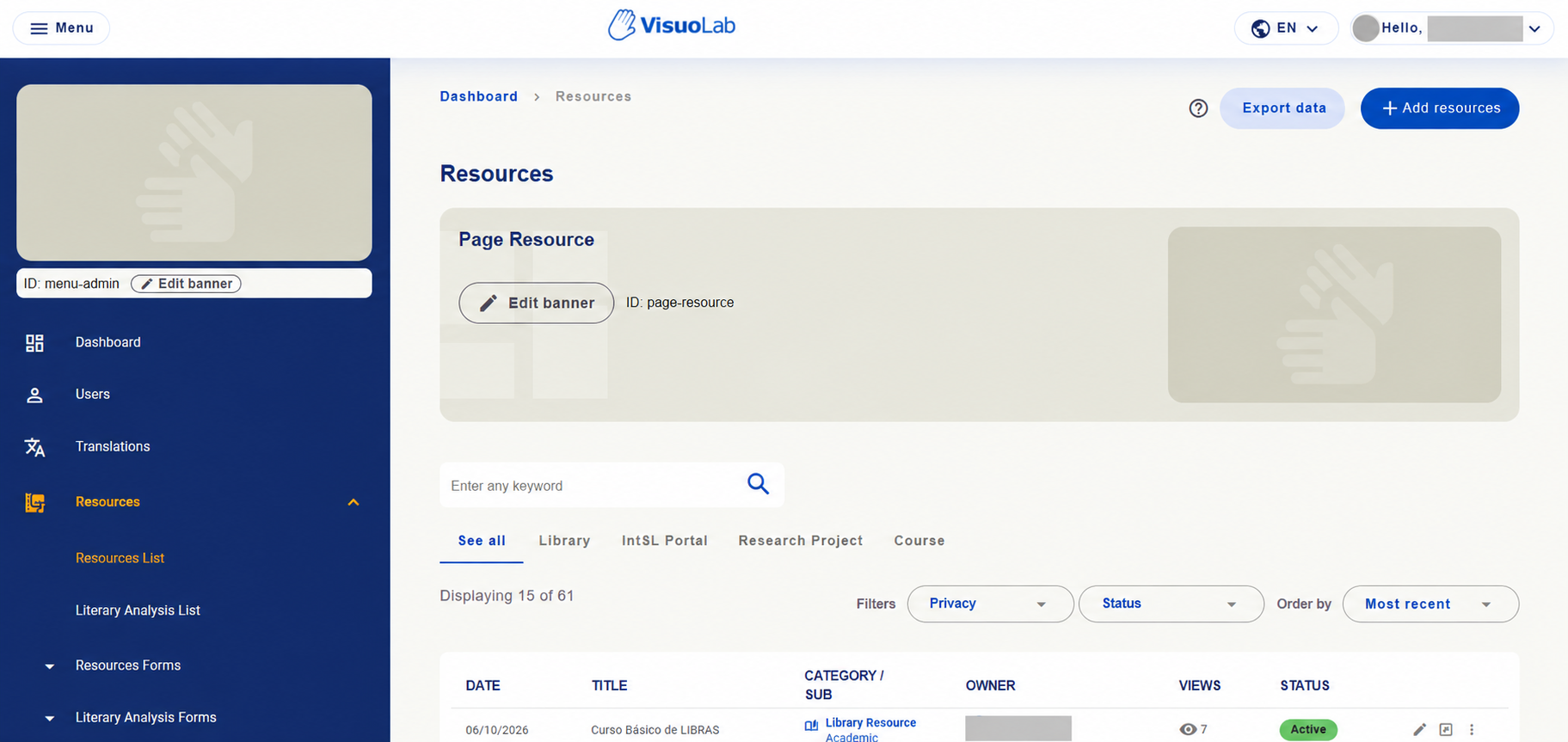This screenshot has width=1568, height=742.
Task: Expand Resources Forms in sidebar
Action: (50, 666)
